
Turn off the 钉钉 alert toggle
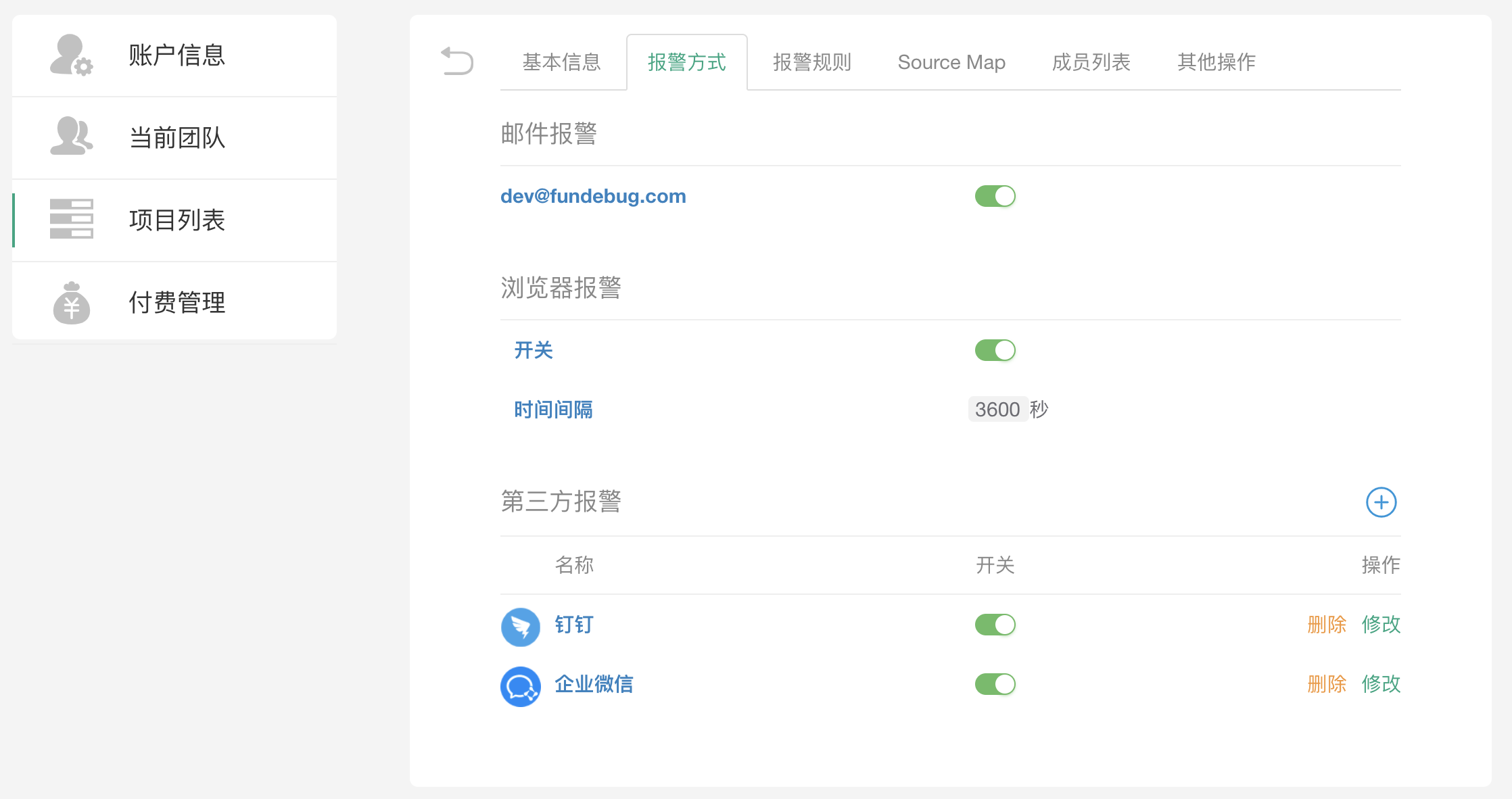click(x=995, y=625)
